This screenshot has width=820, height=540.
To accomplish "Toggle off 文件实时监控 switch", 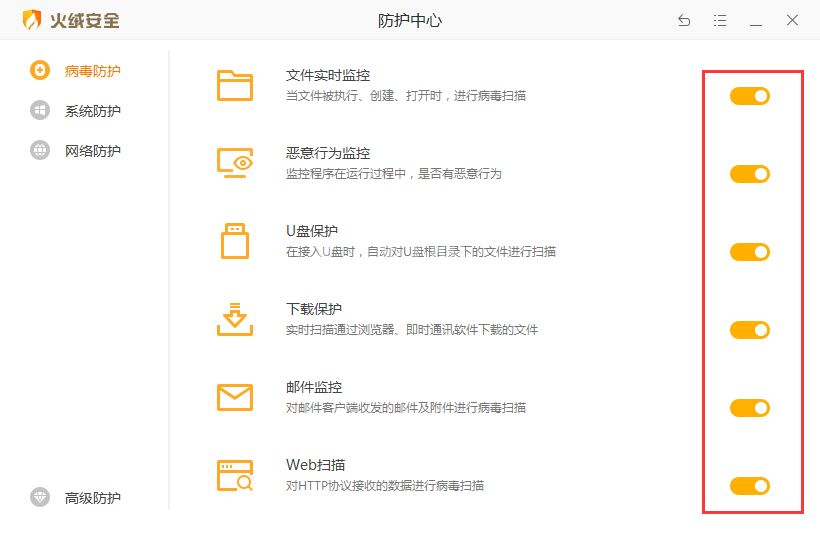I will [750, 96].
